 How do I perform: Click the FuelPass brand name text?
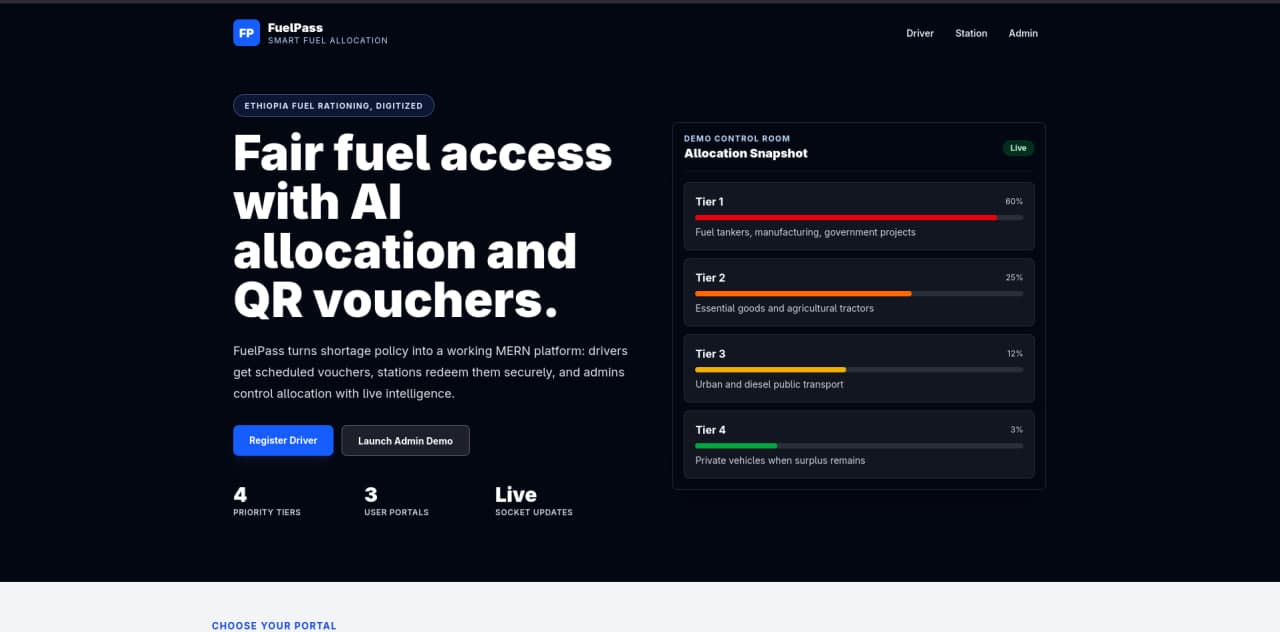pyautogui.click(x=295, y=28)
